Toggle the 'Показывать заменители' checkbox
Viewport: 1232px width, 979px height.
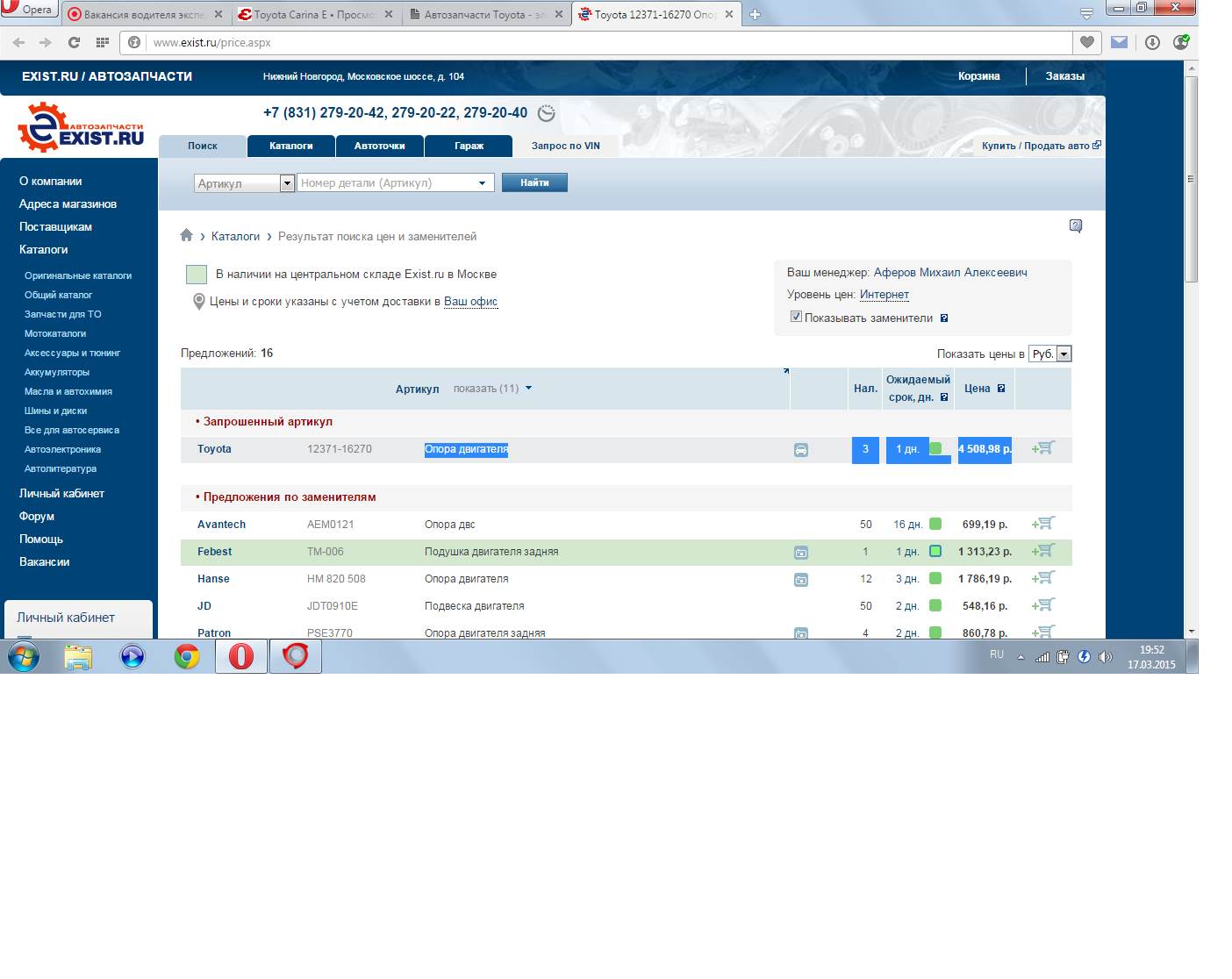(x=796, y=317)
